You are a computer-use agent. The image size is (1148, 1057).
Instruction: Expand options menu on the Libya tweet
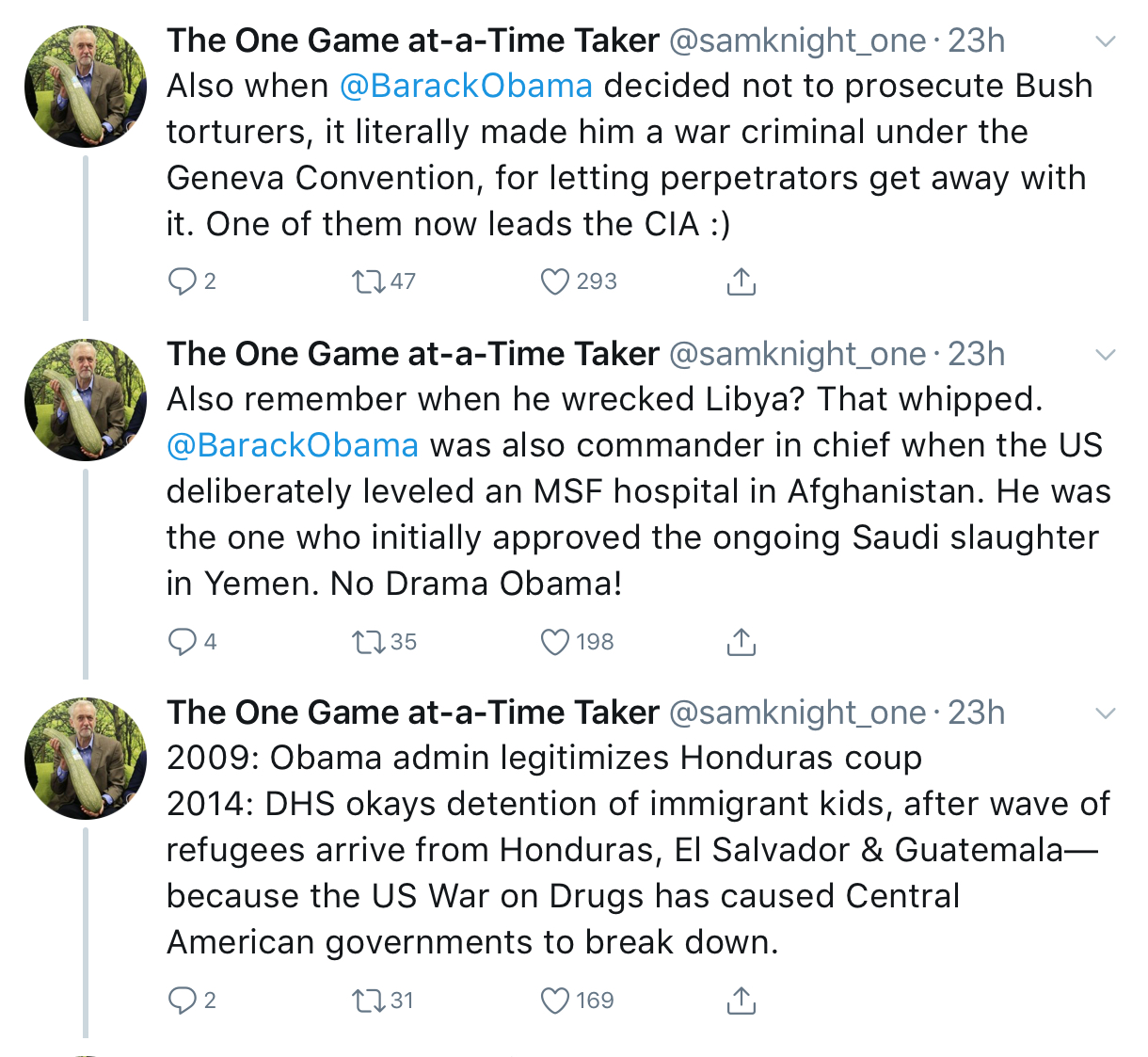1107,355
